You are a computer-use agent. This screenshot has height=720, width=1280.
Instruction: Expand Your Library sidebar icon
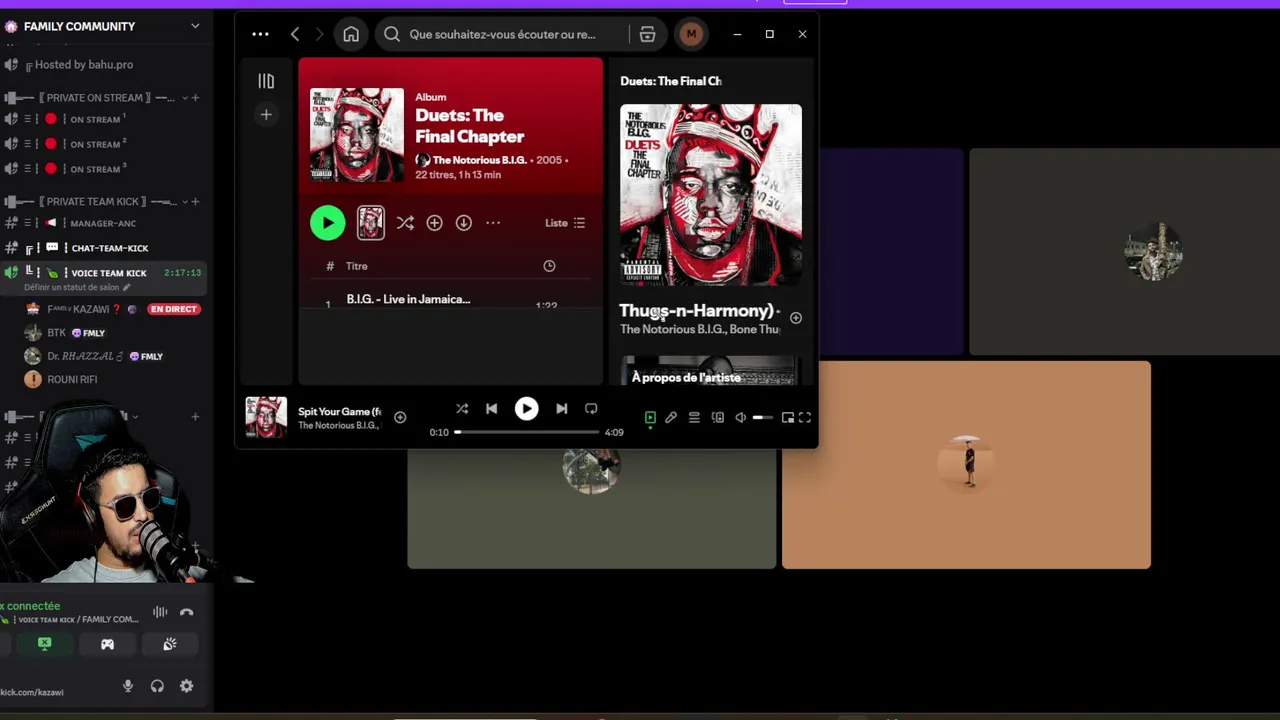[x=266, y=81]
